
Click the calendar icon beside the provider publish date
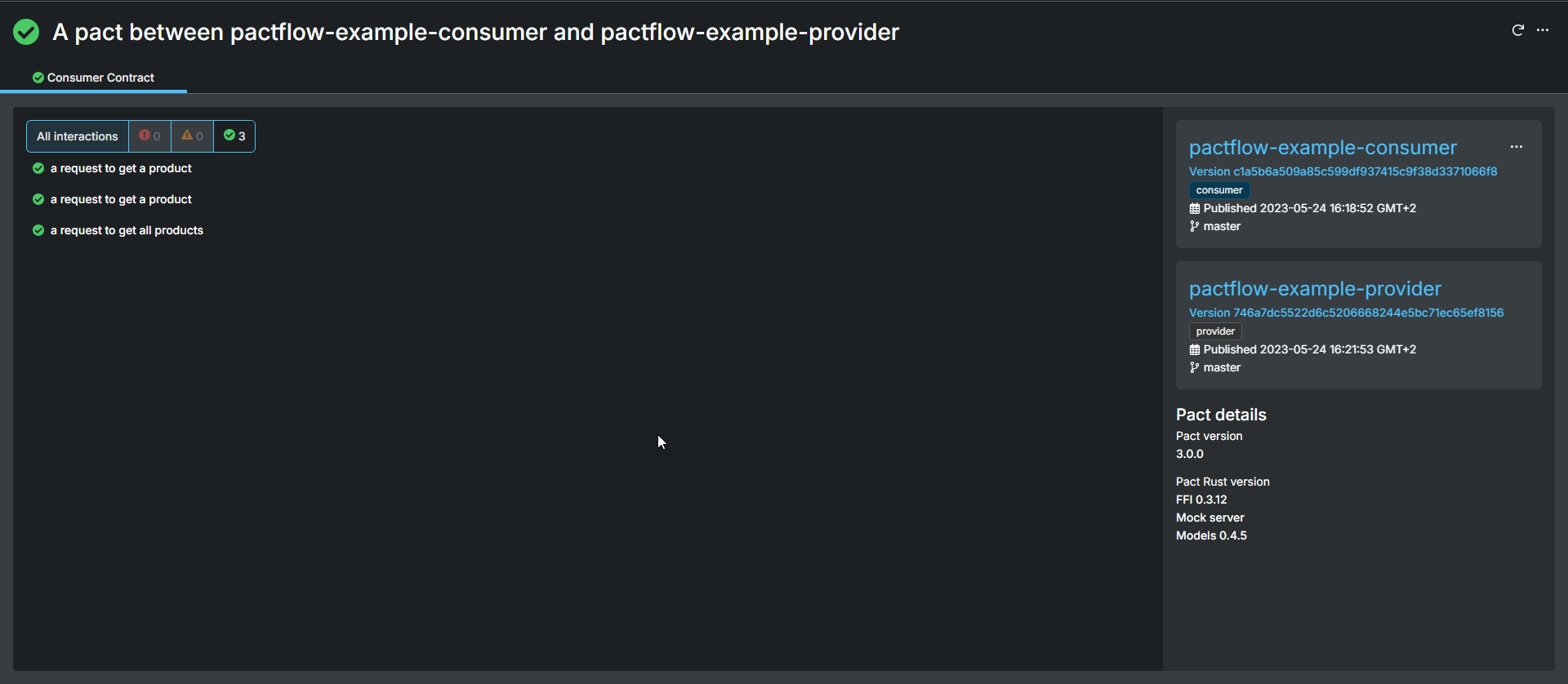[x=1196, y=349]
